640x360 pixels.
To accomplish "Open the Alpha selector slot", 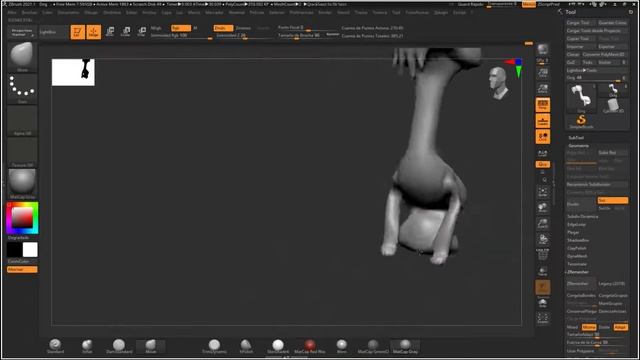I will pos(22,120).
